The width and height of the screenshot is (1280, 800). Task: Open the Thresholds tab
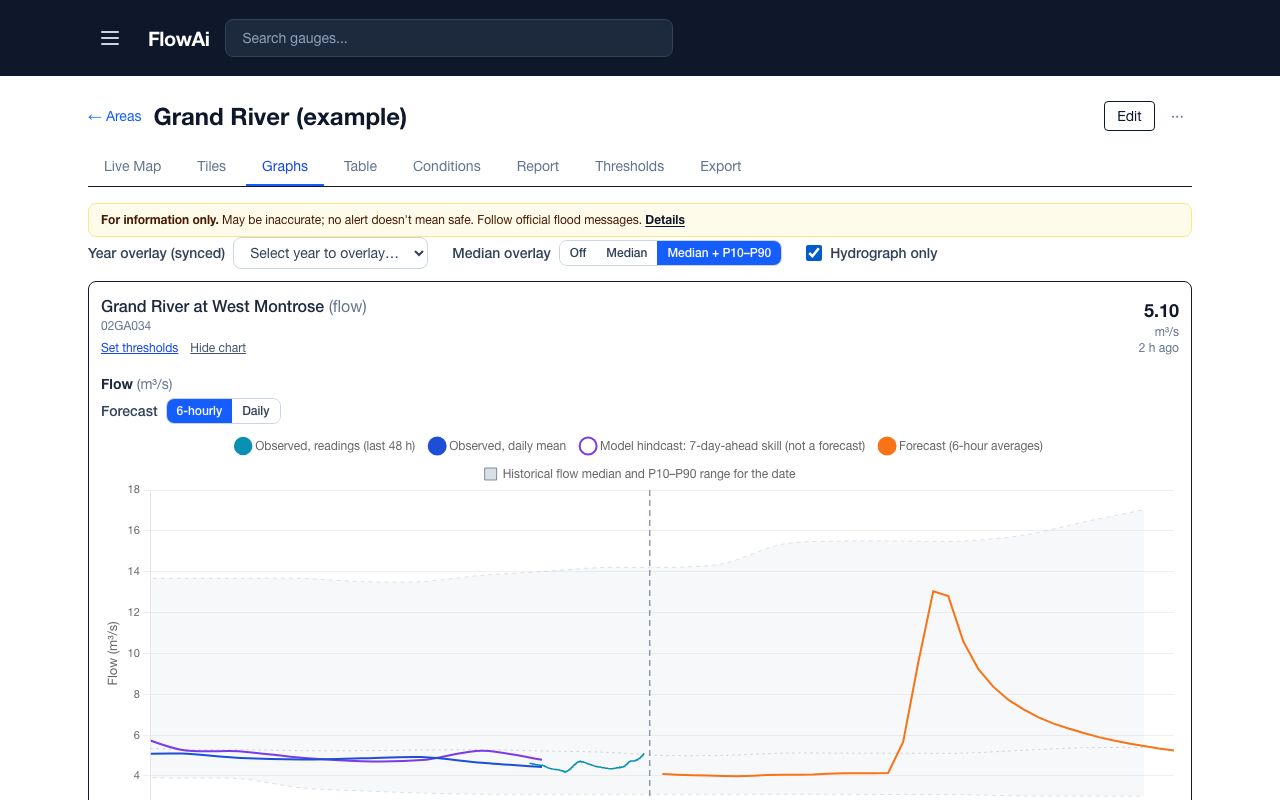click(629, 166)
